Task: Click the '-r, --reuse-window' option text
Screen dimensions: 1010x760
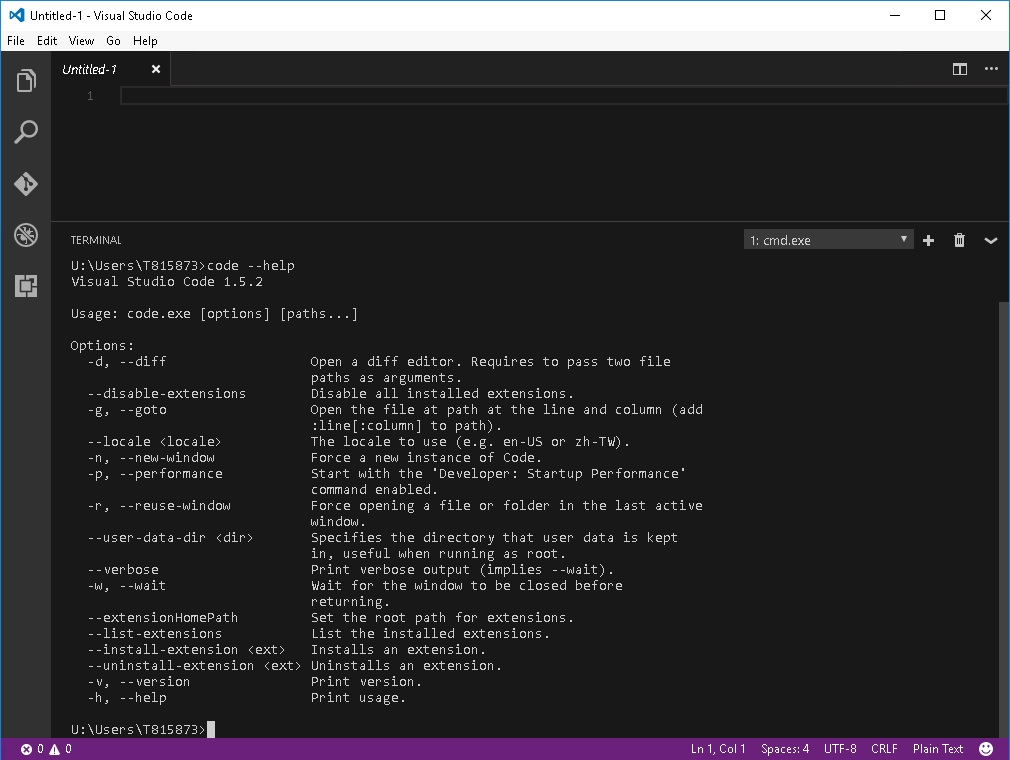Action: pyautogui.click(x=159, y=506)
